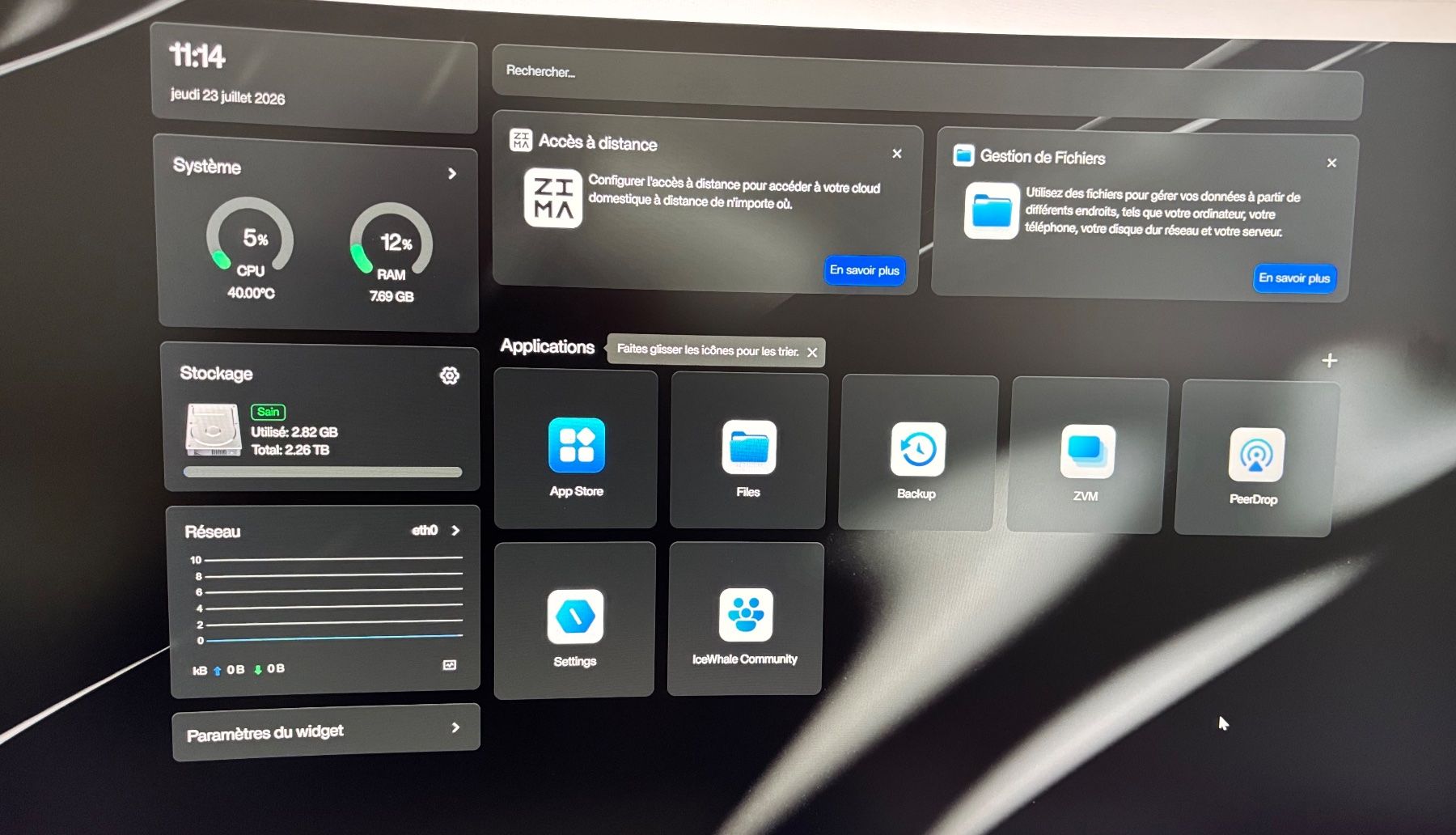The height and width of the screenshot is (835, 1456).
Task: Close the Accès à distance card
Action: point(897,154)
